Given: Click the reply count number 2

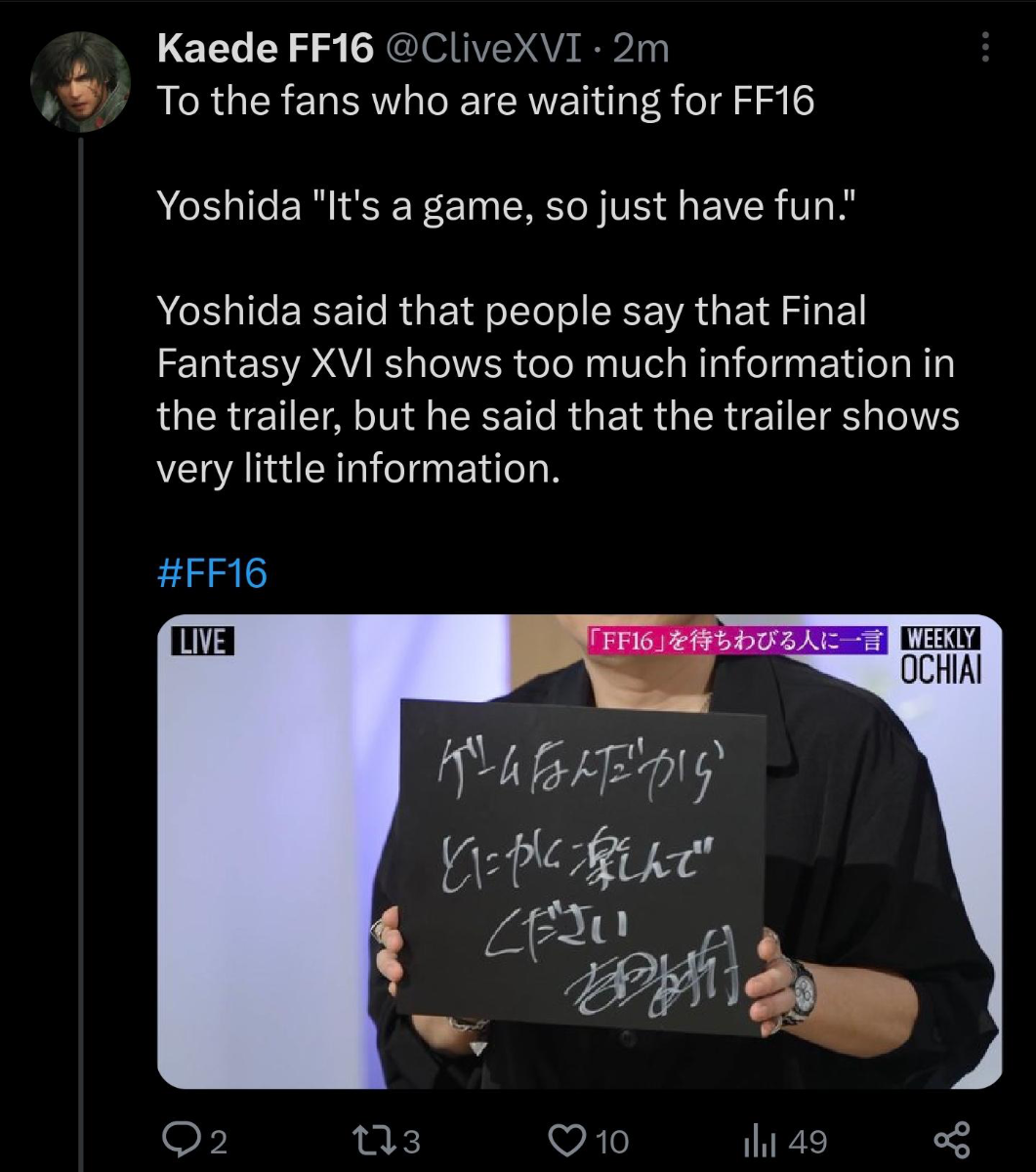Looking at the screenshot, I should pyautogui.click(x=220, y=1143).
